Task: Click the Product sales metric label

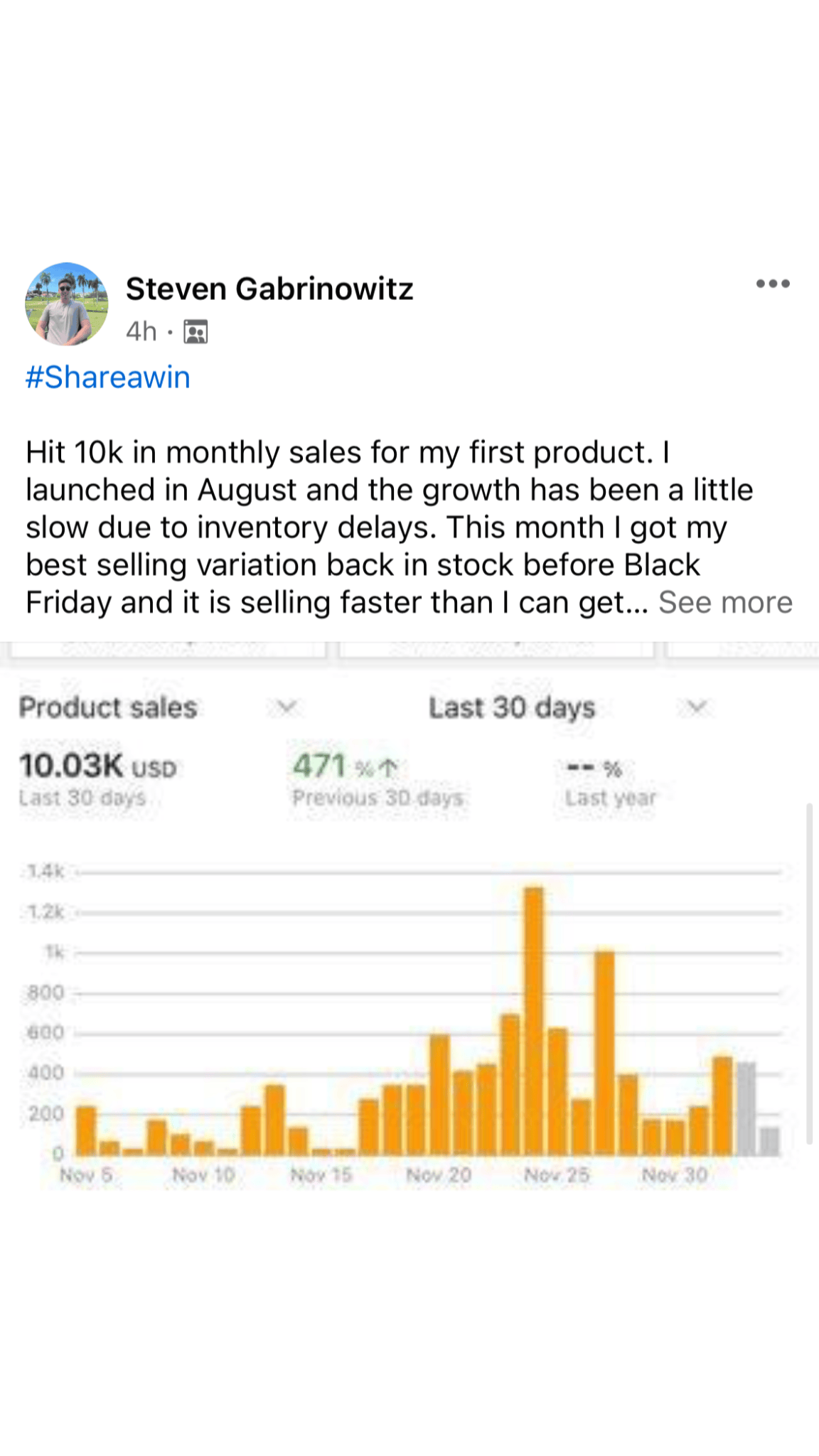Action: coord(108,707)
